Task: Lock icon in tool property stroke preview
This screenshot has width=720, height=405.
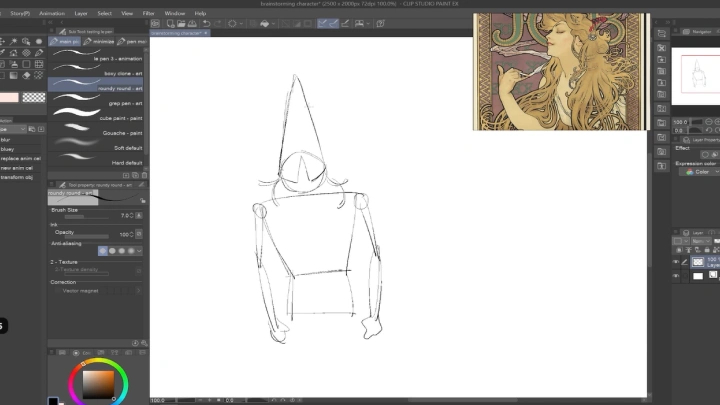Action: tap(143, 200)
